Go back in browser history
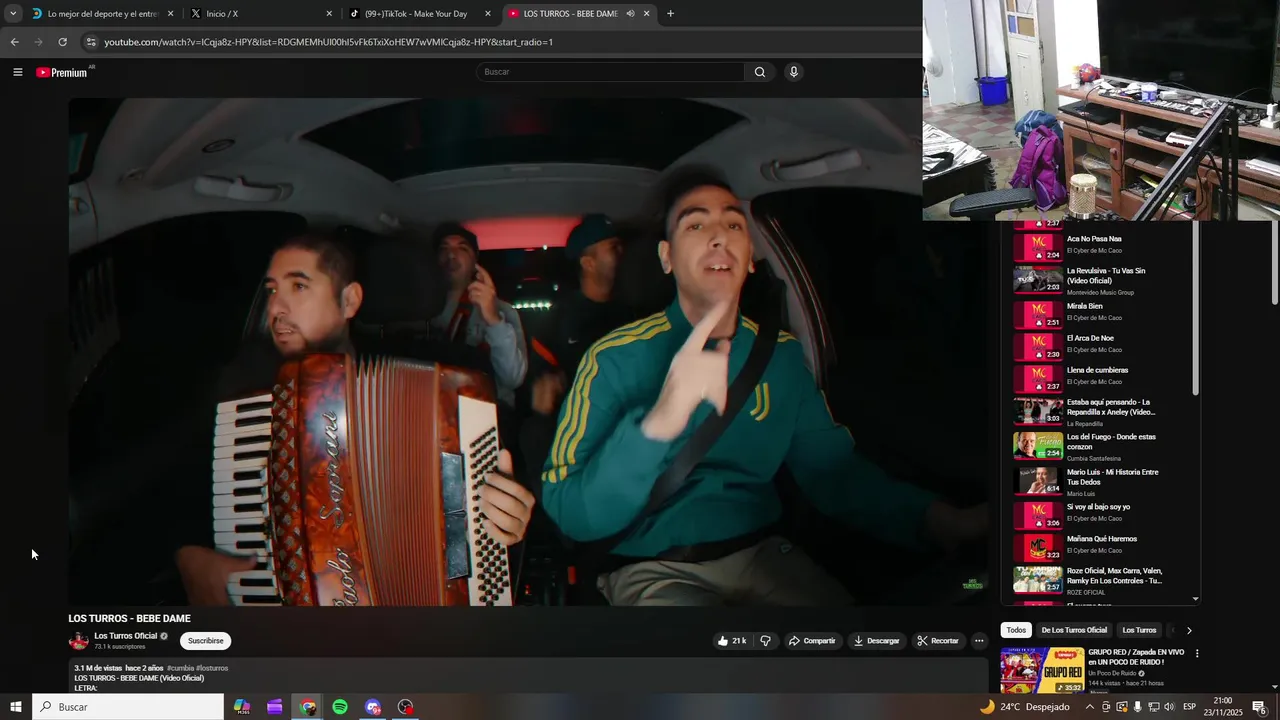Screen dimensions: 1280x720 click(x=14, y=42)
